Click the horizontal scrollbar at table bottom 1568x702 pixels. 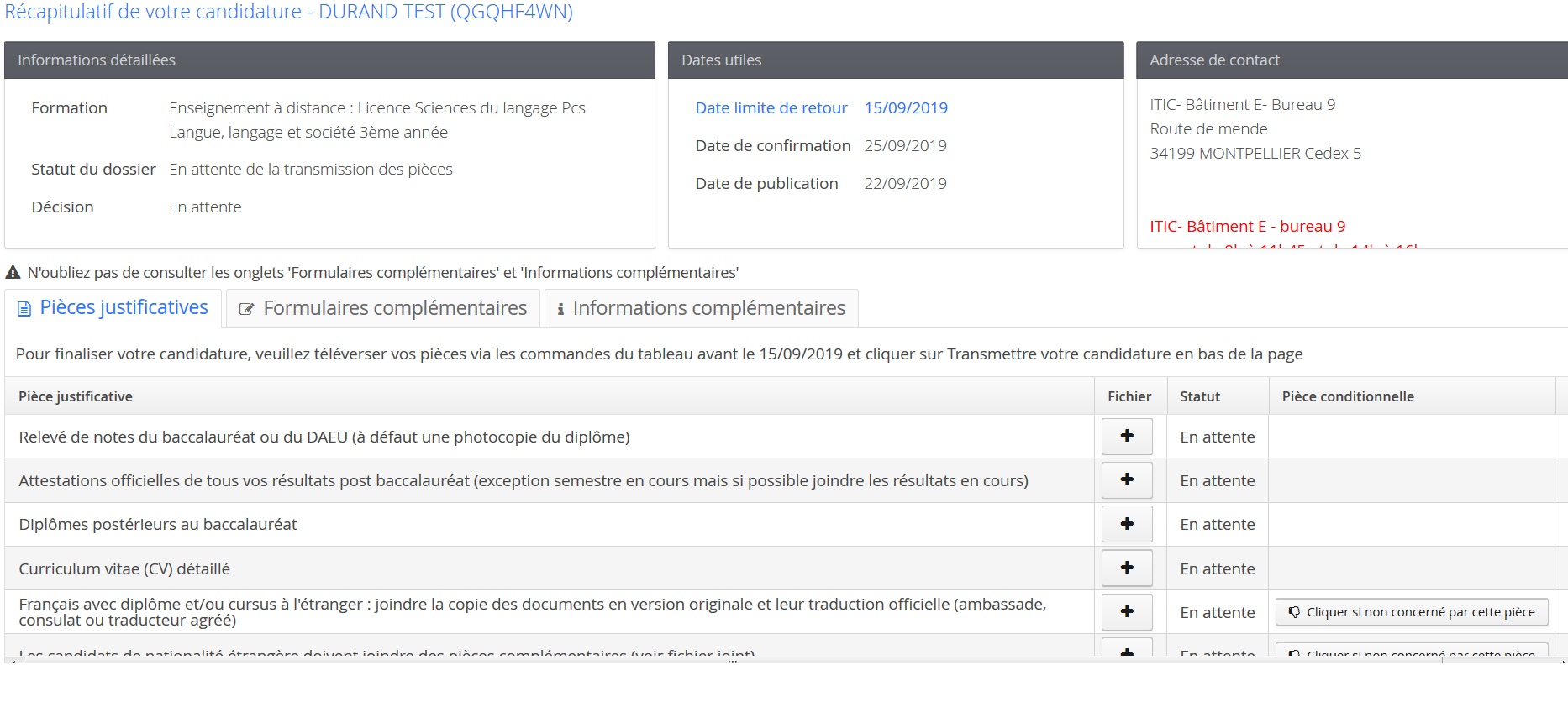[x=731, y=661]
